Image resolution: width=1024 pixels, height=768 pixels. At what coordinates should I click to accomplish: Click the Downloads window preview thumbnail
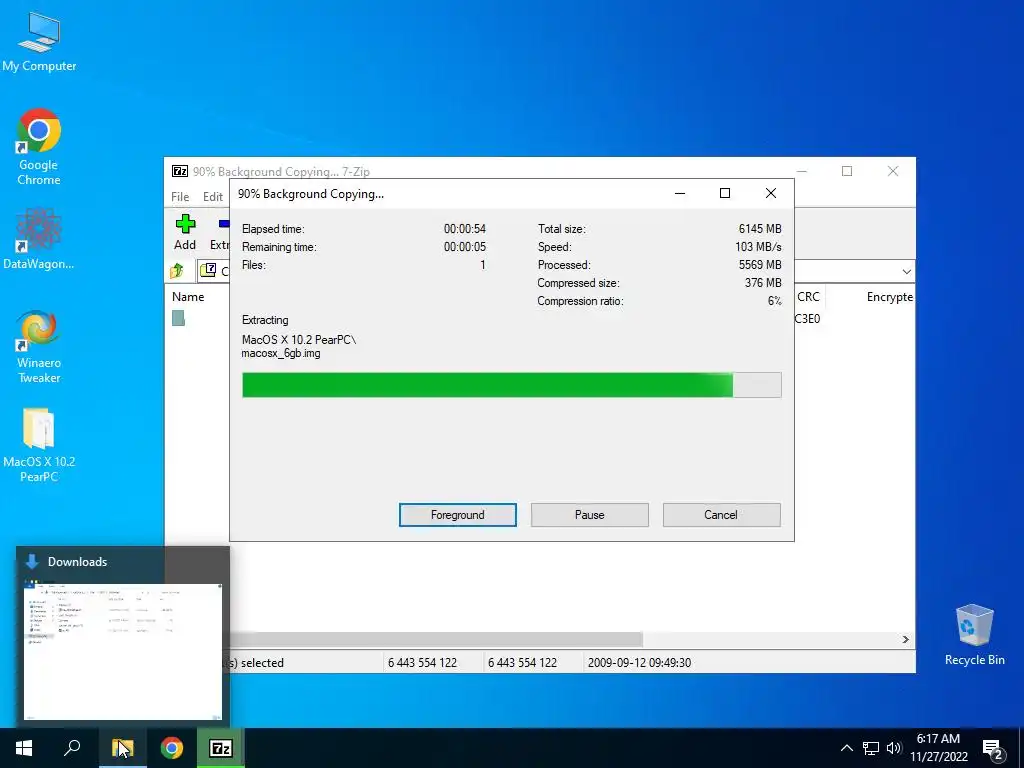point(123,651)
